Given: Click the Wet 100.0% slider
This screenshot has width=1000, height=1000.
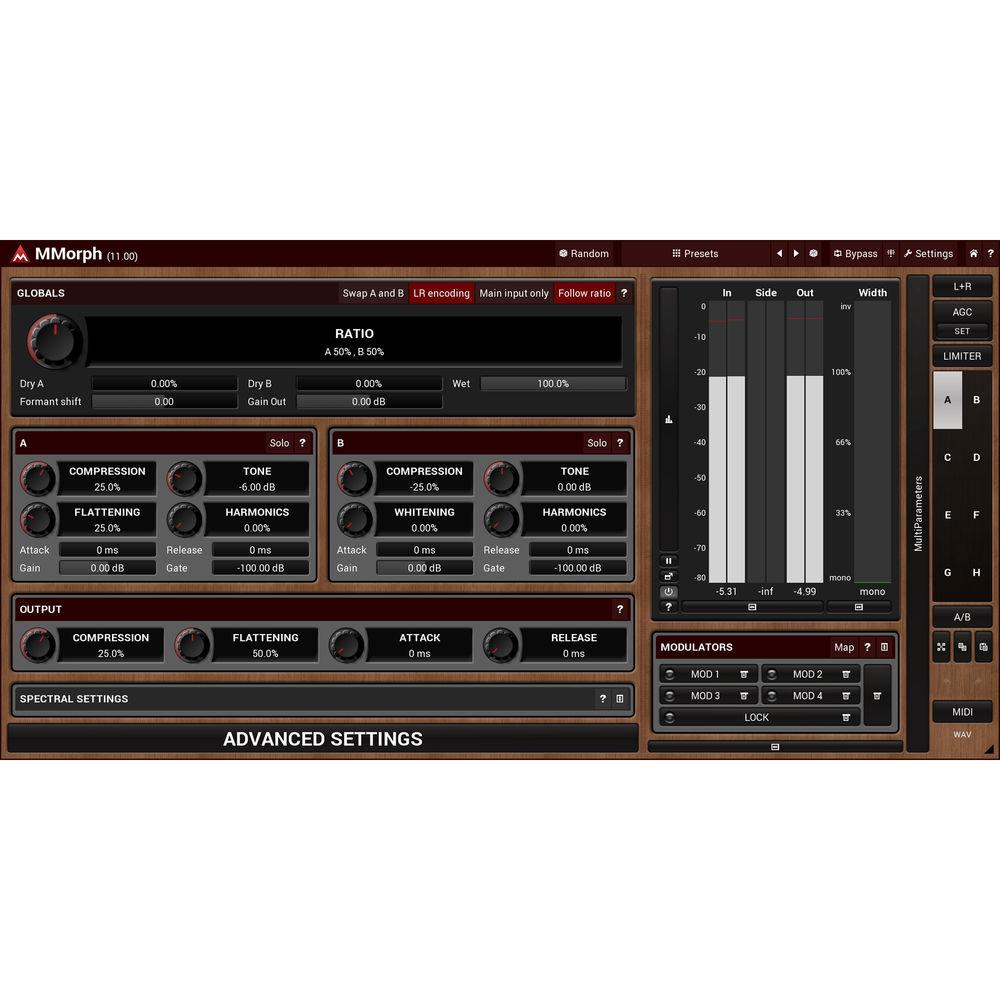Looking at the screenshot, I should click(x=553, y=383).
